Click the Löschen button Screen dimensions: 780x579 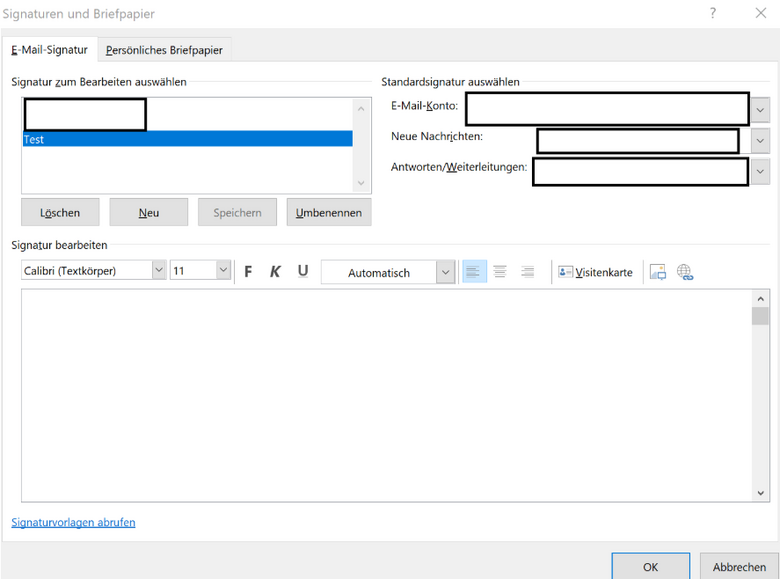(x=60, y=212)
